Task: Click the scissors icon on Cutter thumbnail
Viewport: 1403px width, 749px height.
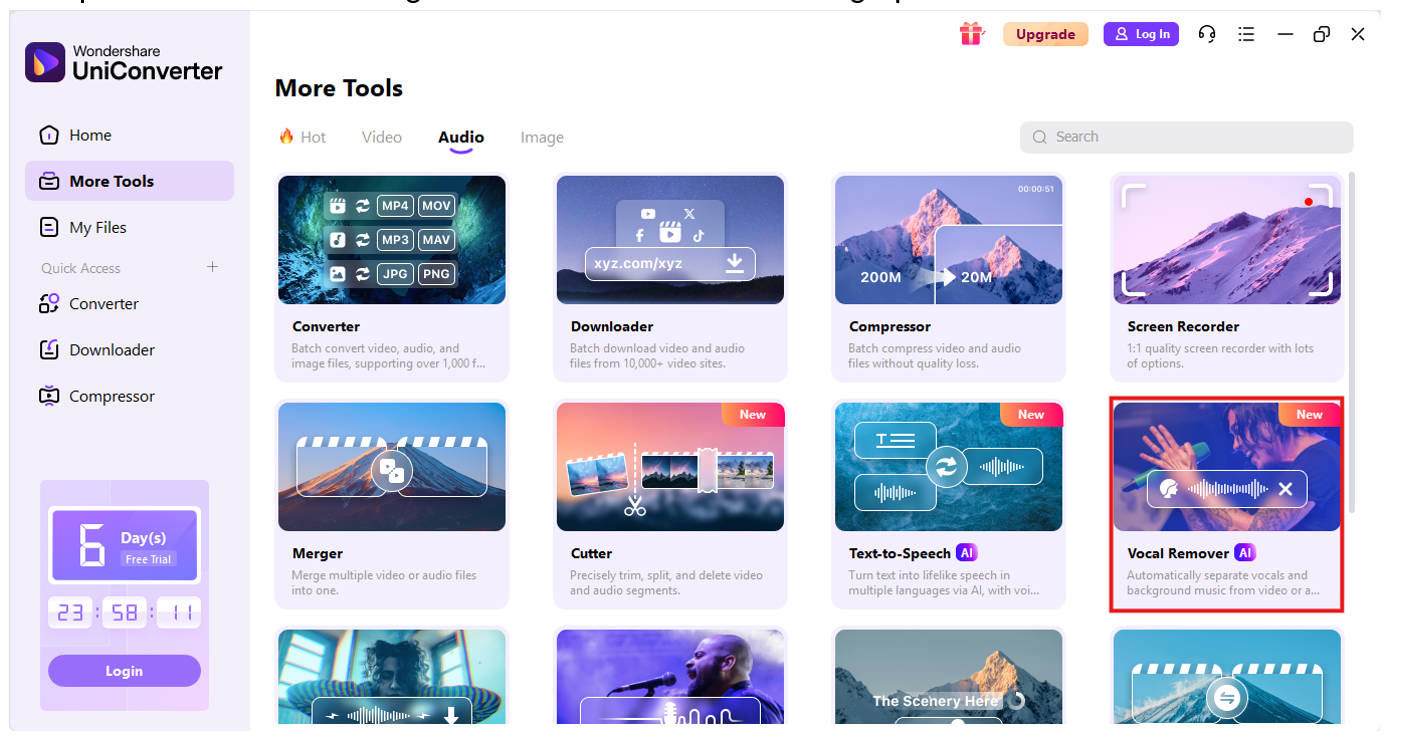Action: [x=634, y=506]
